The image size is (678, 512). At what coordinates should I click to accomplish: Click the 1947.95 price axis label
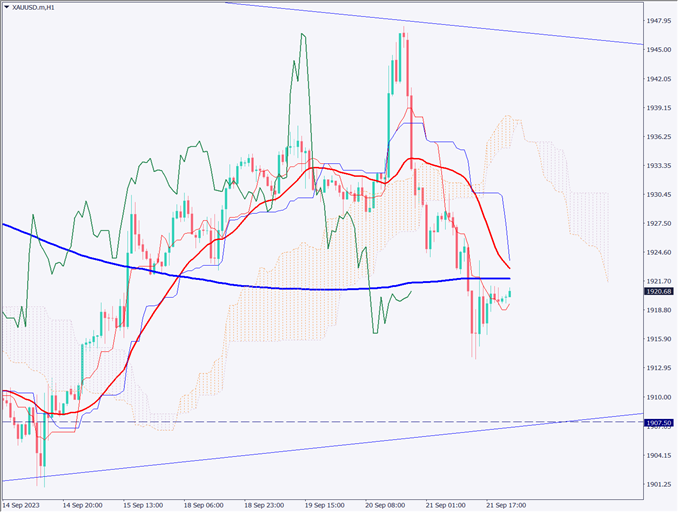(x=658, y=20)
